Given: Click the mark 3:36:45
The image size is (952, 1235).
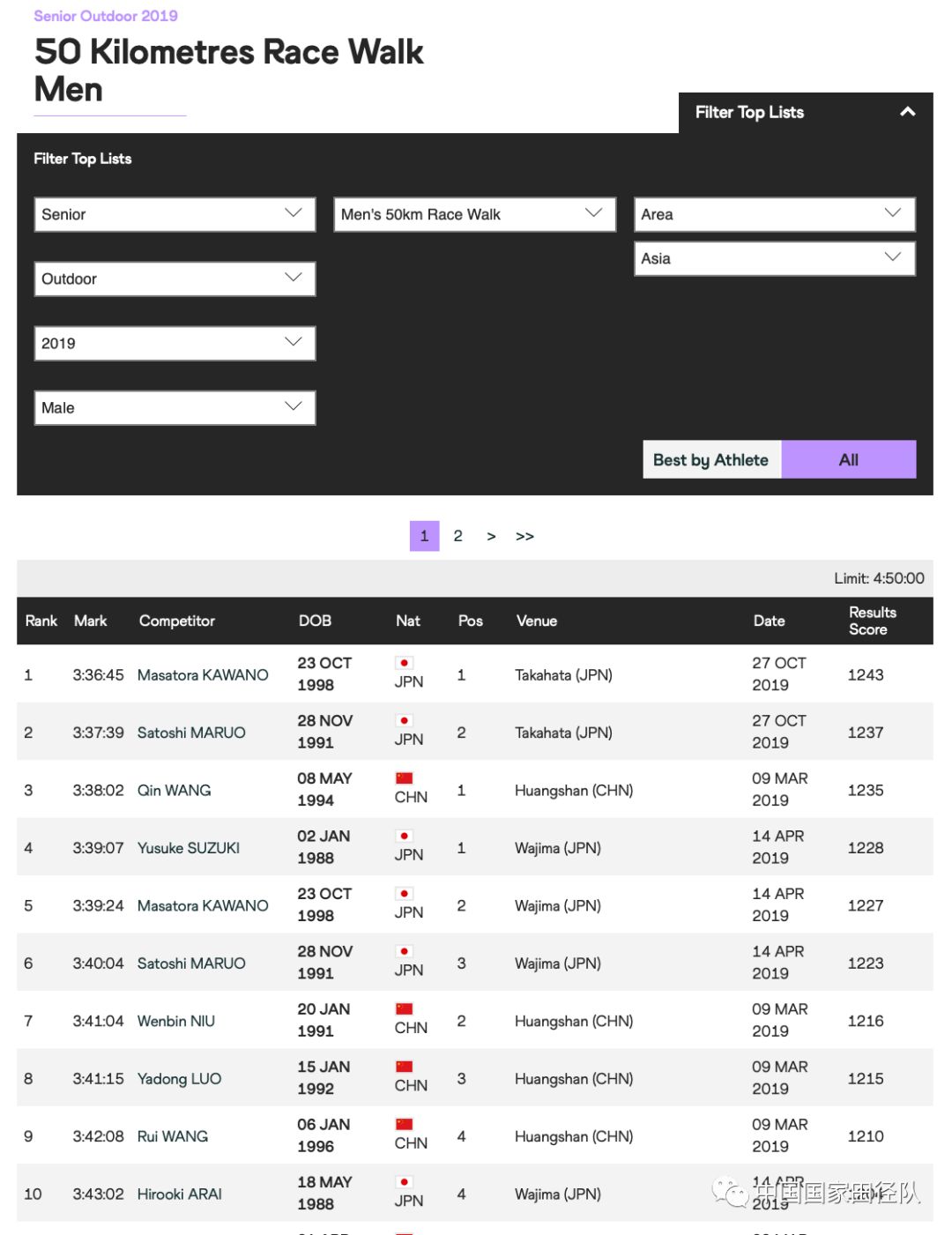Looking at the screenshot, I should (98, 674).
